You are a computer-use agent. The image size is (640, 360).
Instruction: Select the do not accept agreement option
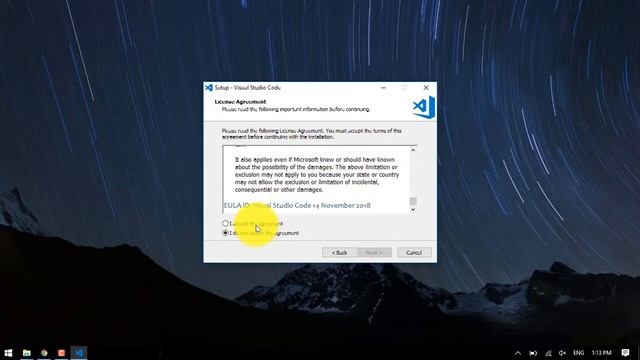(x=225, y=233)
